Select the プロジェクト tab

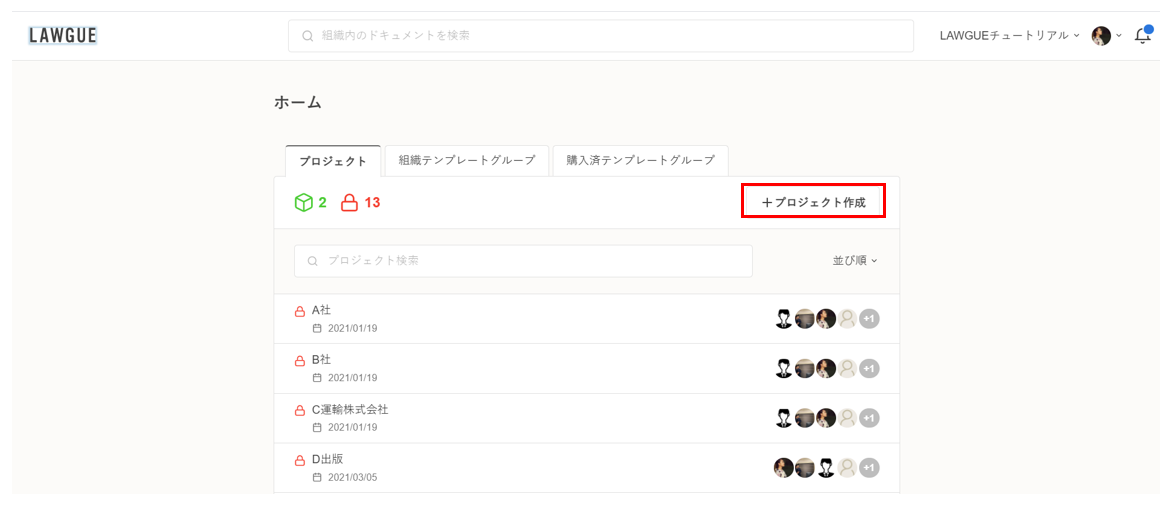333,161
